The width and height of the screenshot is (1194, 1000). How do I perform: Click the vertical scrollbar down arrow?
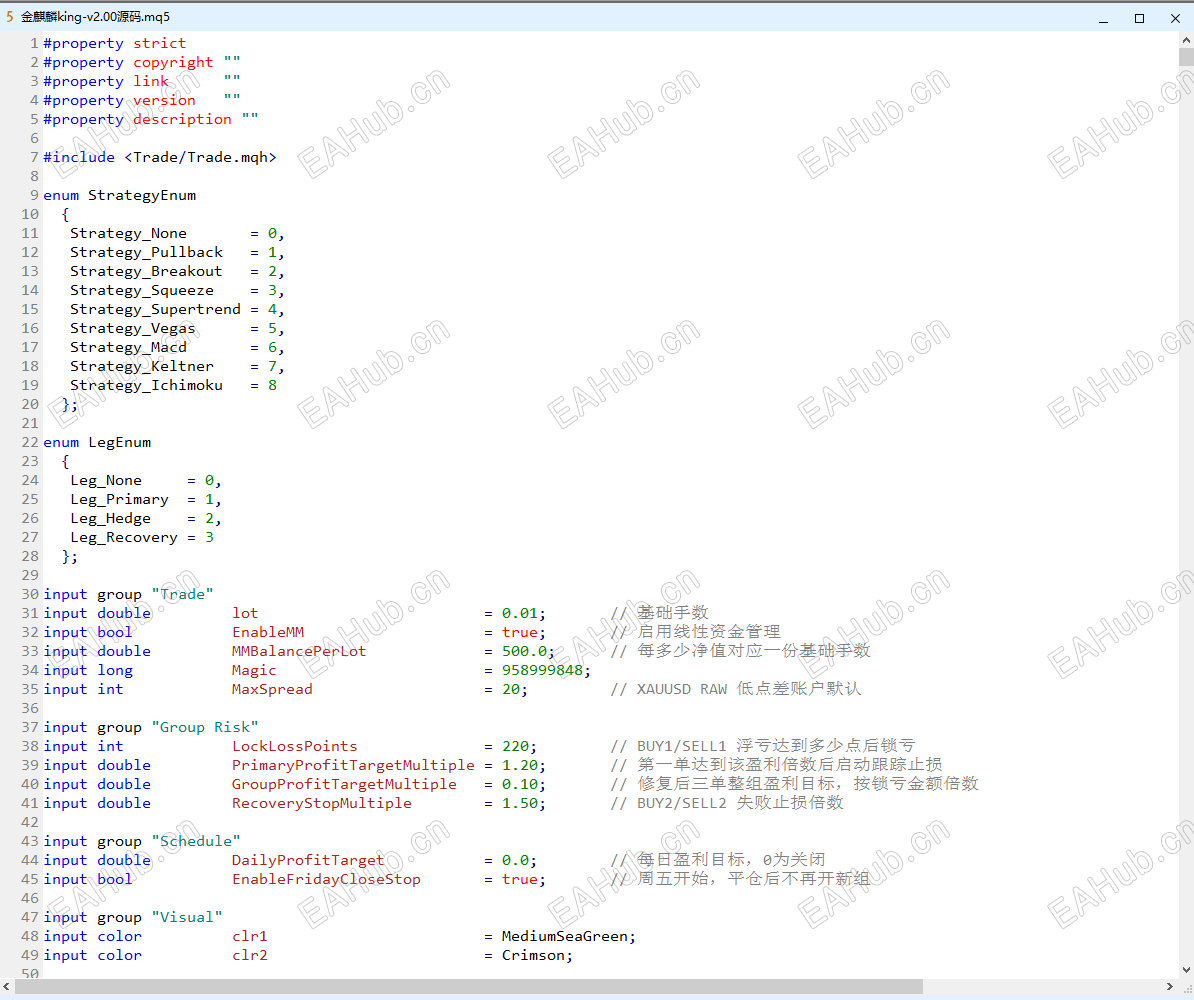point(1186,970)
